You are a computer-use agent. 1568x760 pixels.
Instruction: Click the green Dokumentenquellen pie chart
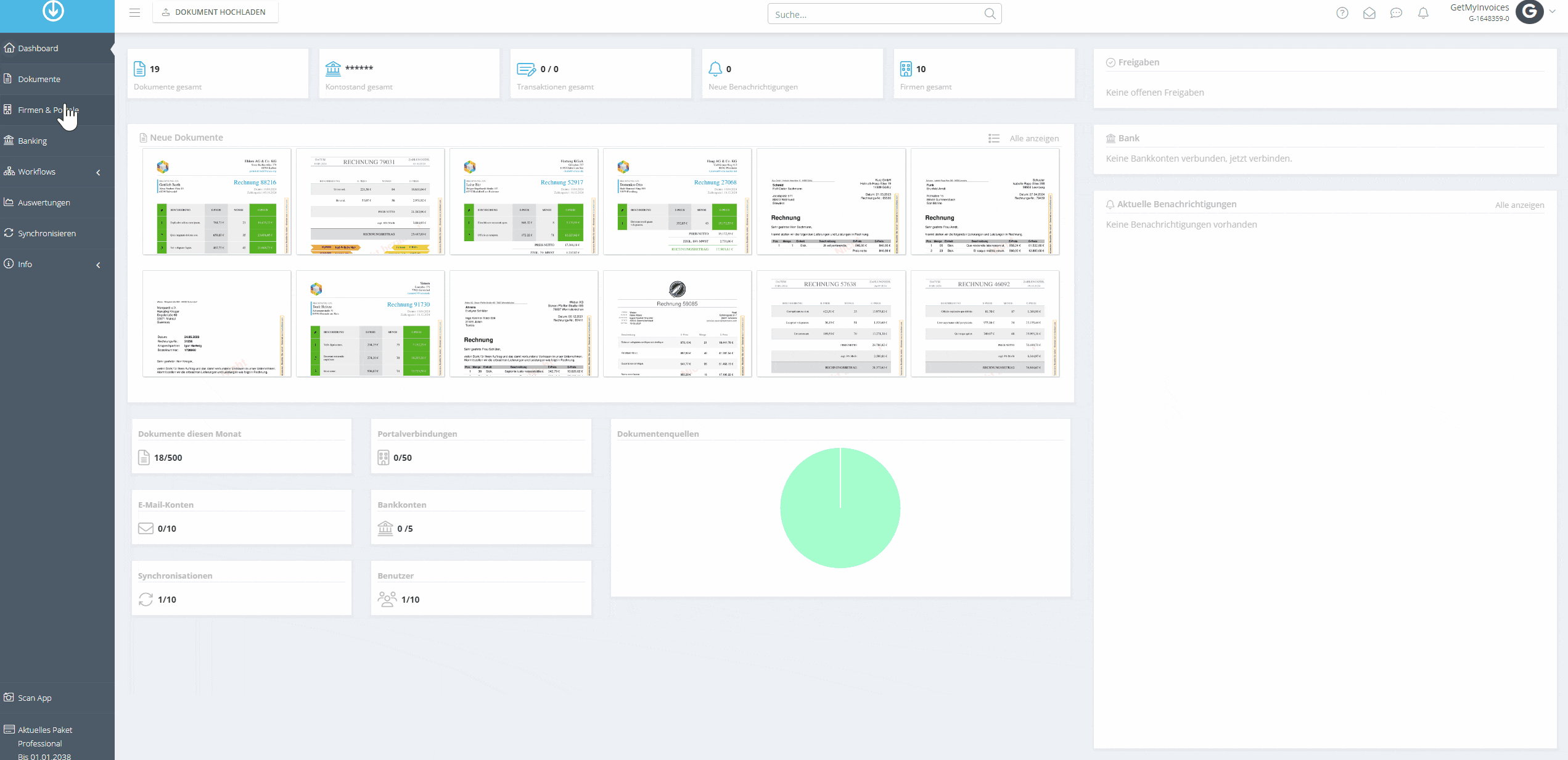[840, 508]
